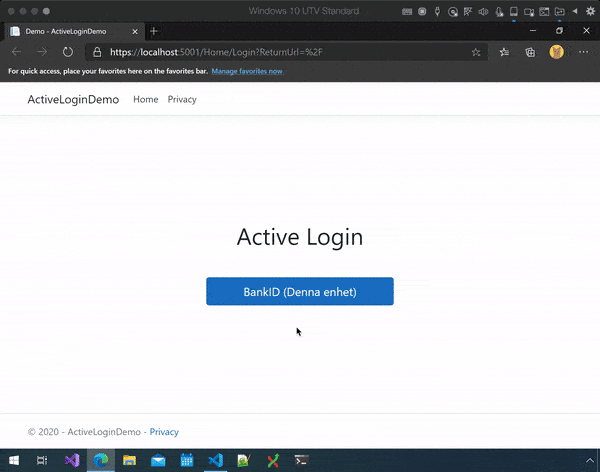Screen dimensions: 600x472
Task: Click the address bar URL field
Action: (280, 52)
